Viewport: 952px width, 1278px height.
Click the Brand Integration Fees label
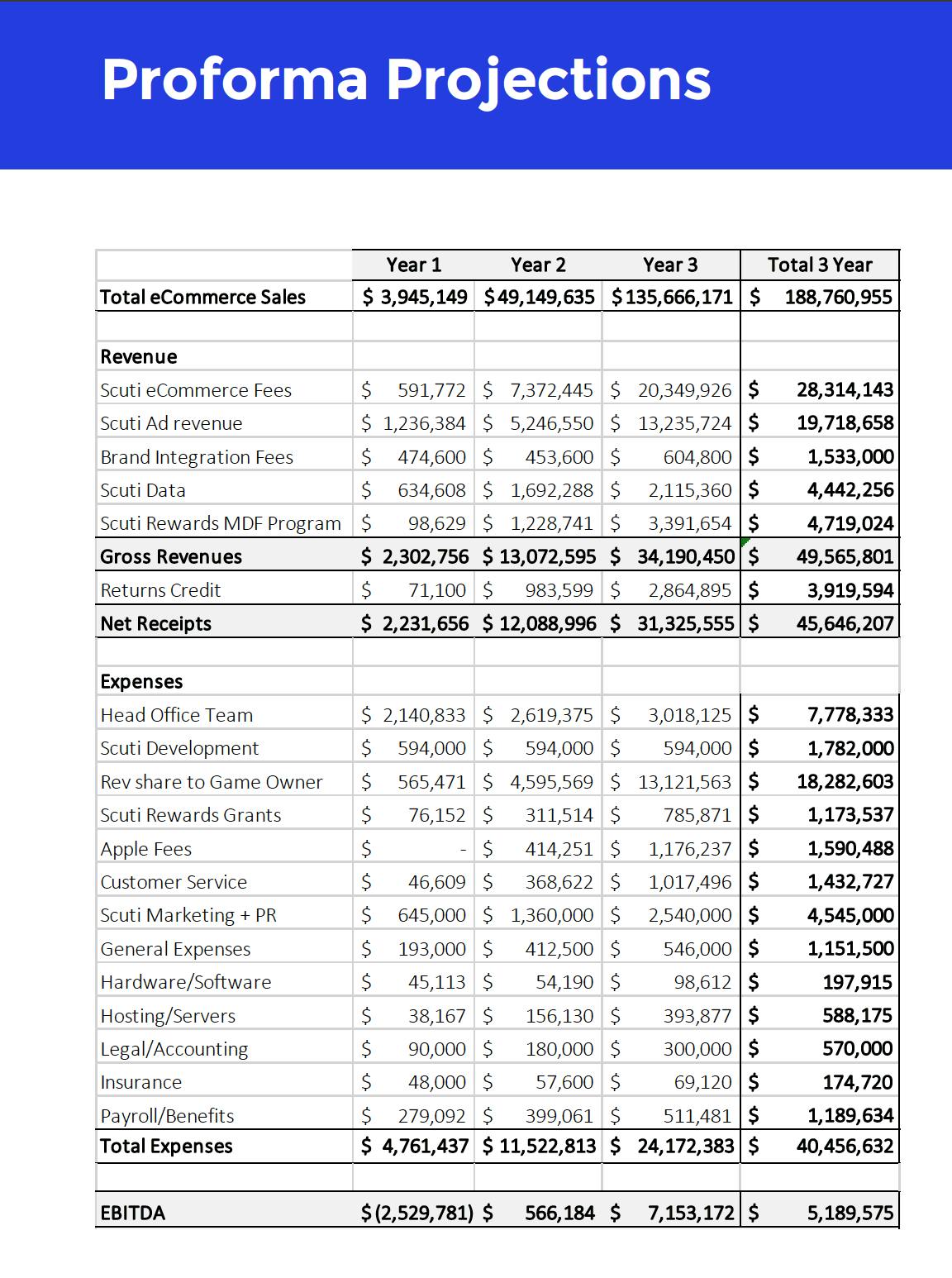tap(197, 457)
